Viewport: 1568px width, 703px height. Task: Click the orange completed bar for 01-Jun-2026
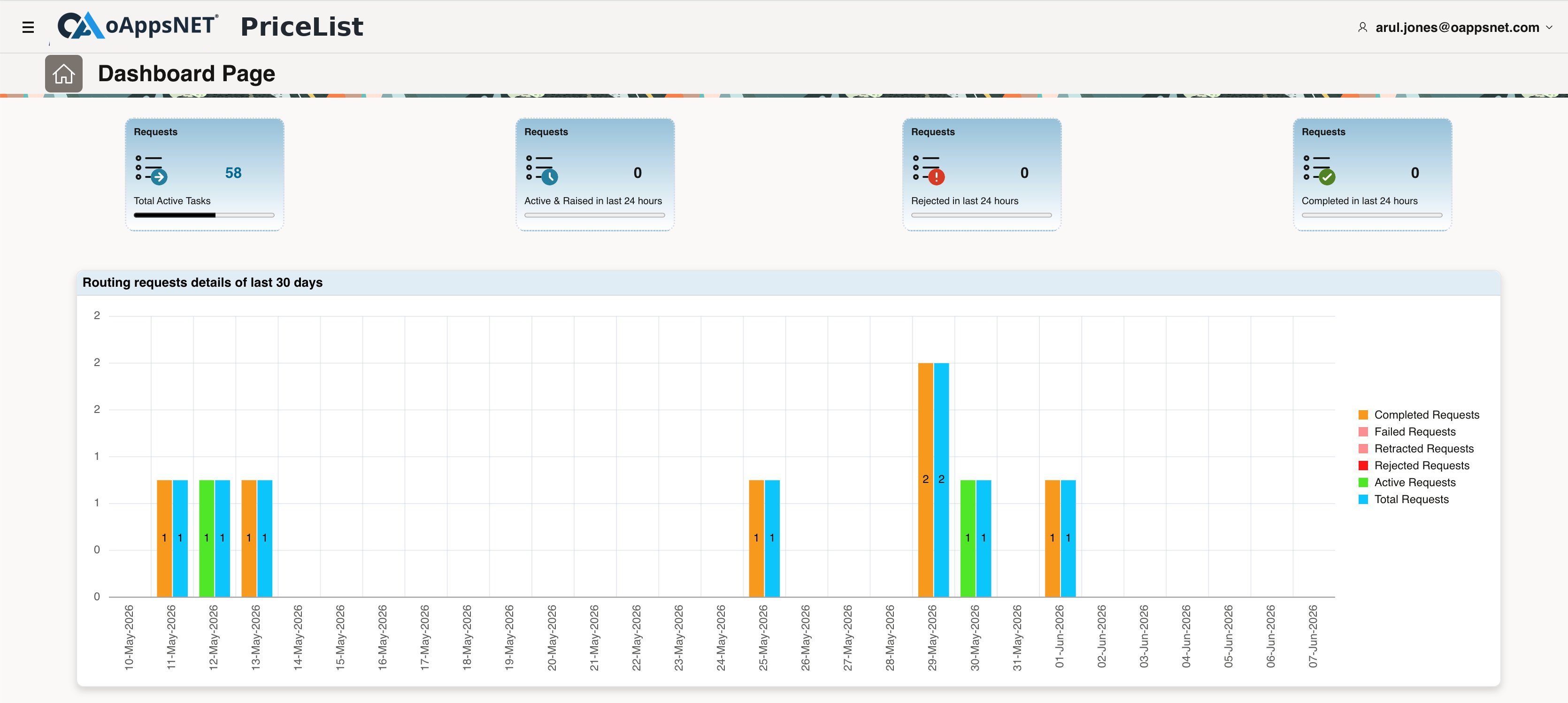click(x=1053, y=539)
